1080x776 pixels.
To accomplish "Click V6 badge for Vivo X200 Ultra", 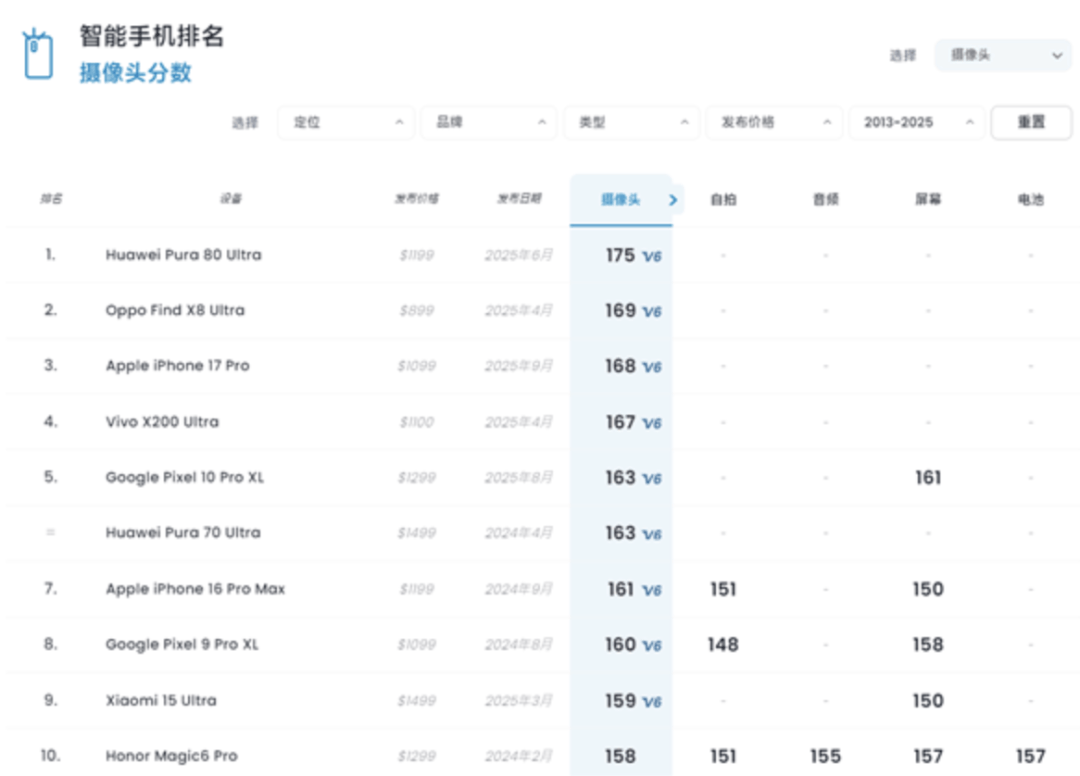I will pos(652,424).
